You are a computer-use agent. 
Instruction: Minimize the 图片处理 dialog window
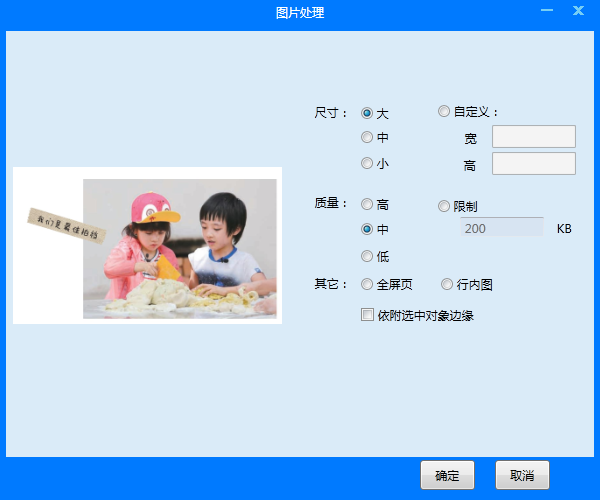point(547,11)
